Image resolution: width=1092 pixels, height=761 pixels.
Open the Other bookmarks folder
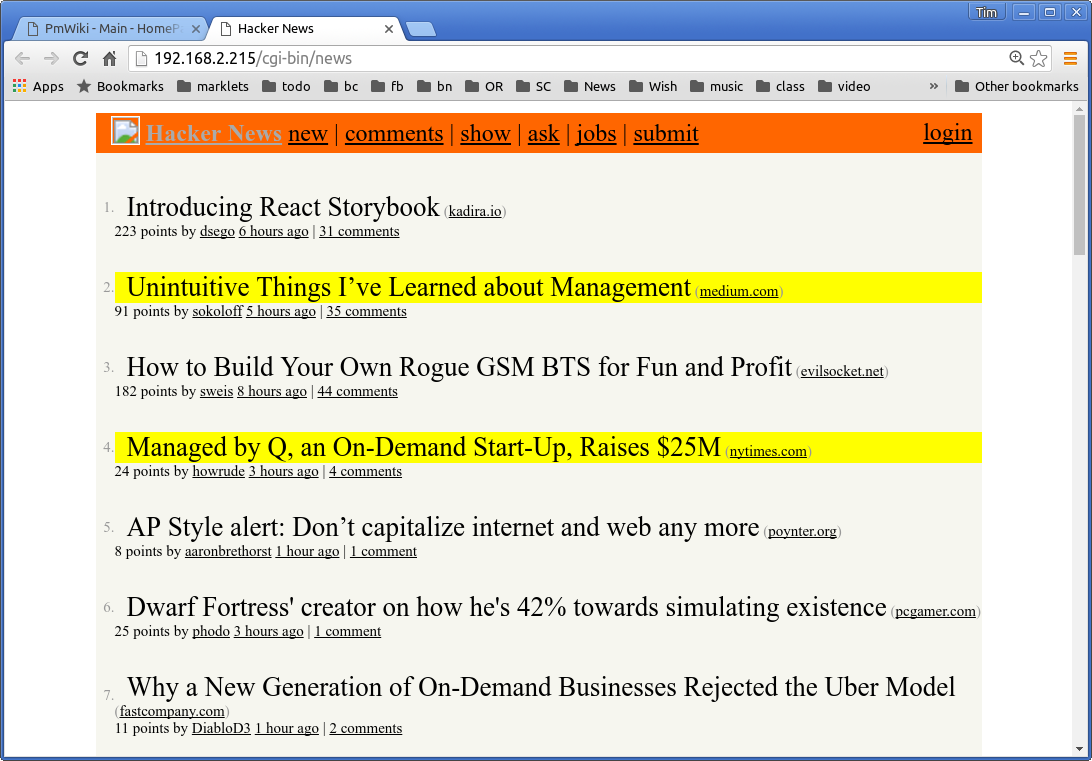[x=1017, y=86]
